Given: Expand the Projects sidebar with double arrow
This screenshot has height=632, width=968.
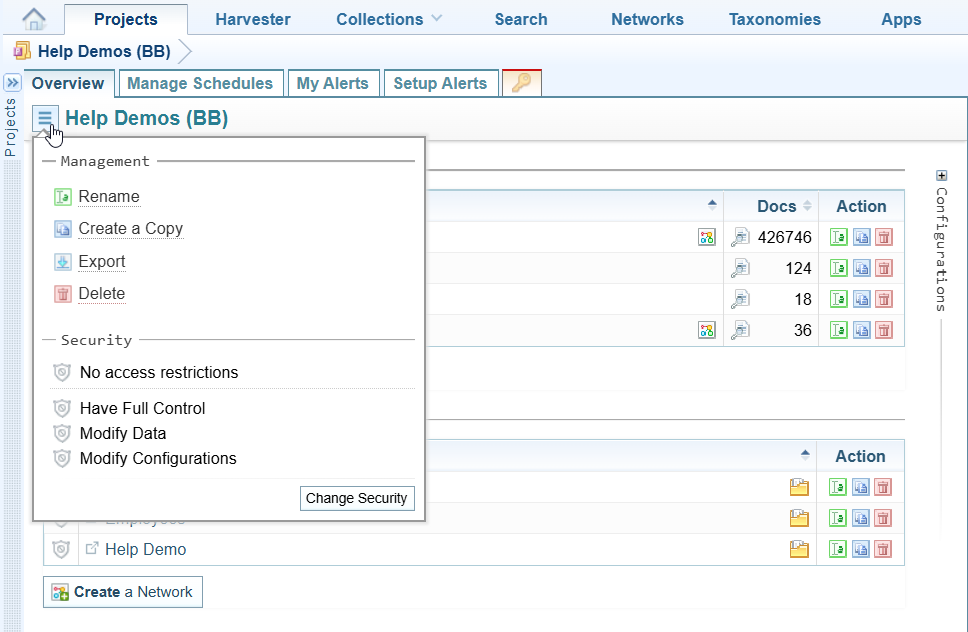Looking at the screenshot, I should click(13, 83).
